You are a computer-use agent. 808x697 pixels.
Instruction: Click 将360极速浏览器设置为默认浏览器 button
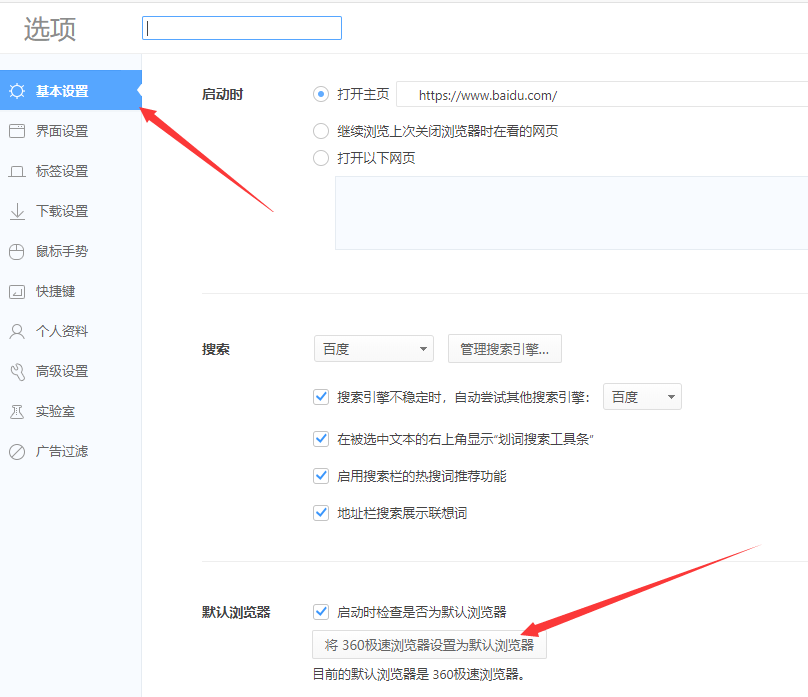point(428,644)
